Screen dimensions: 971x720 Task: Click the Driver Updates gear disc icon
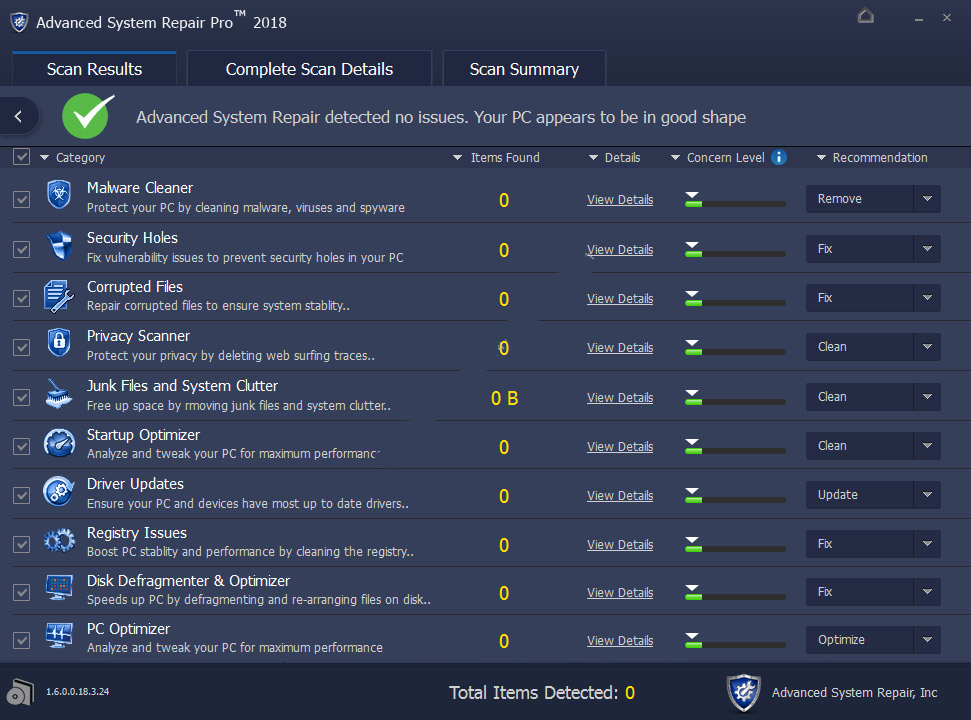(59, 492)
